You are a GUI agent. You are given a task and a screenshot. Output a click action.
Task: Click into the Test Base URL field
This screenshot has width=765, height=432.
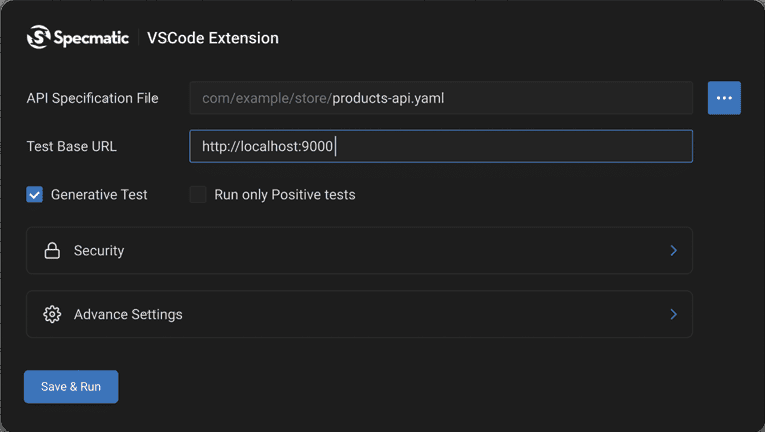pyautogui.click(x=500, y=146)
